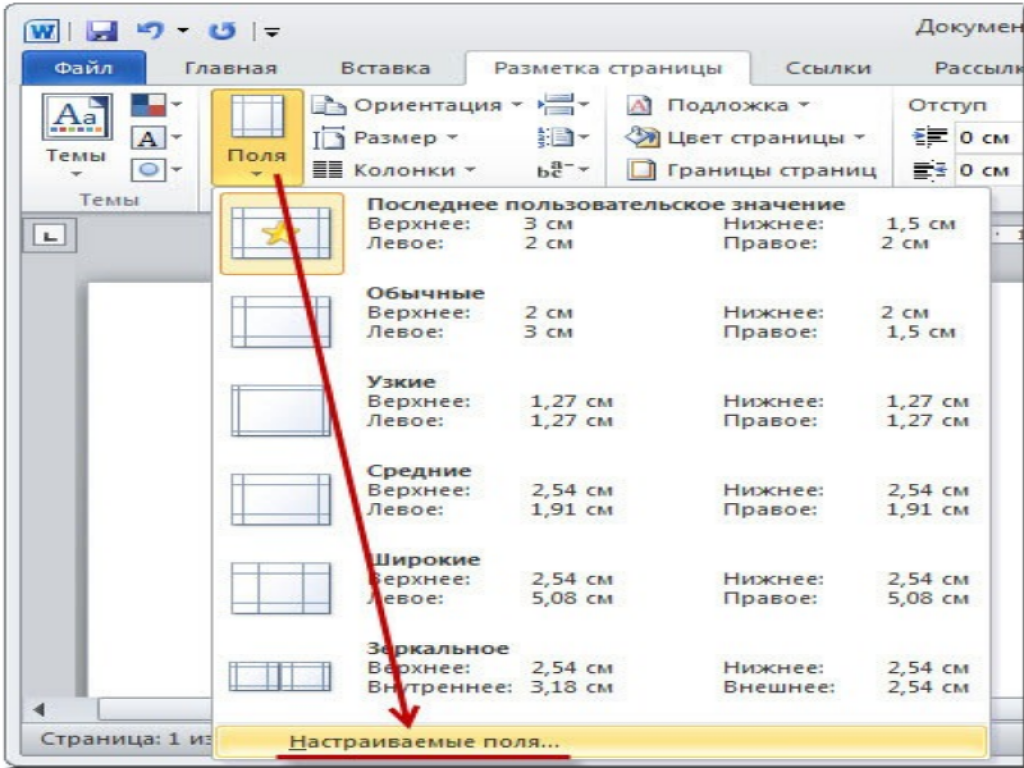
Task: Open the Ориентация dropdown
Action: click(417, 104)
